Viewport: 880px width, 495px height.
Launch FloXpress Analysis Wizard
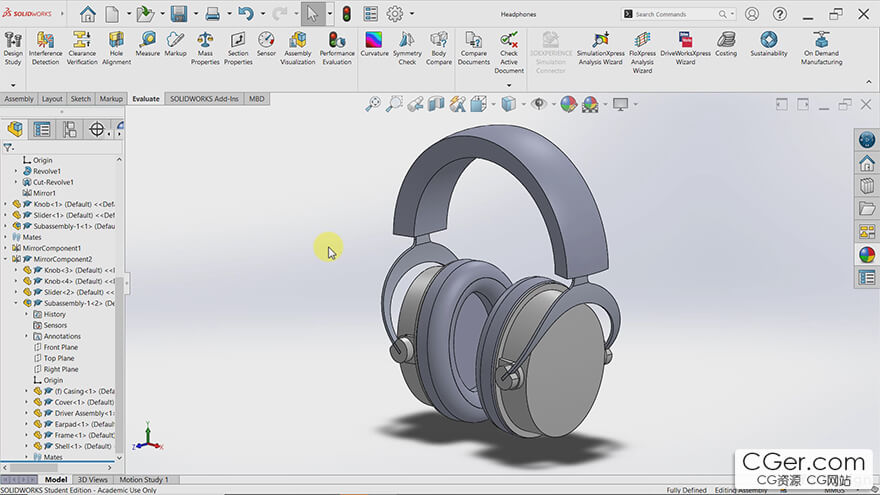[642, 53]
